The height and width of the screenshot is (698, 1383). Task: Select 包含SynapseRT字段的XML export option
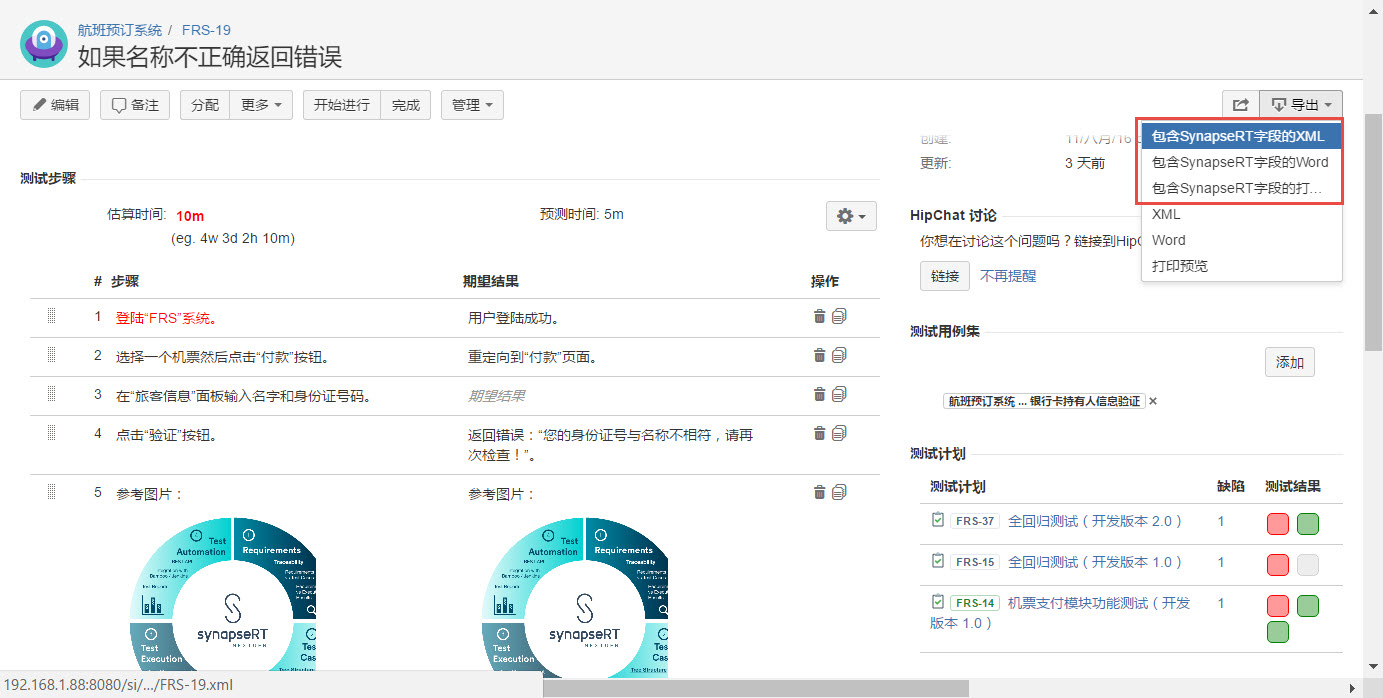1241,136
